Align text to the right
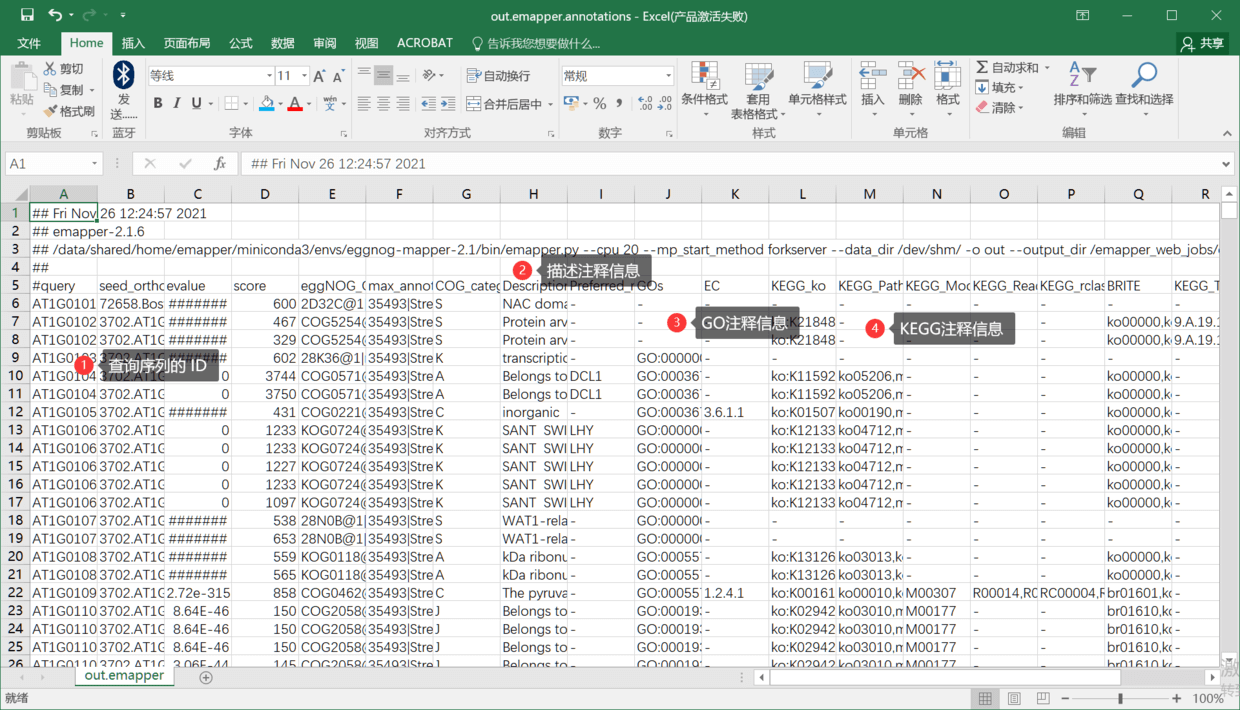Viewport: 1240px width, 710px height. (403, 103)
